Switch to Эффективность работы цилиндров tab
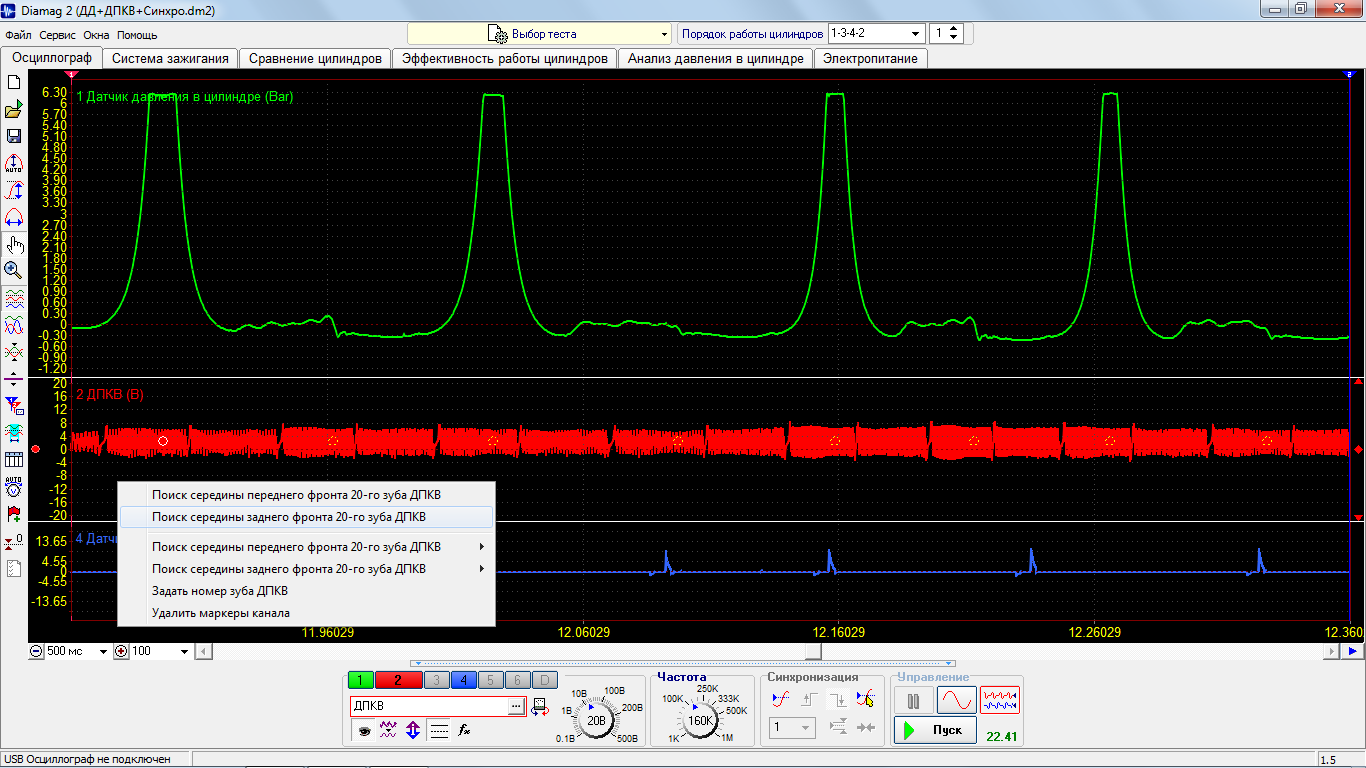 pos(504,58)
